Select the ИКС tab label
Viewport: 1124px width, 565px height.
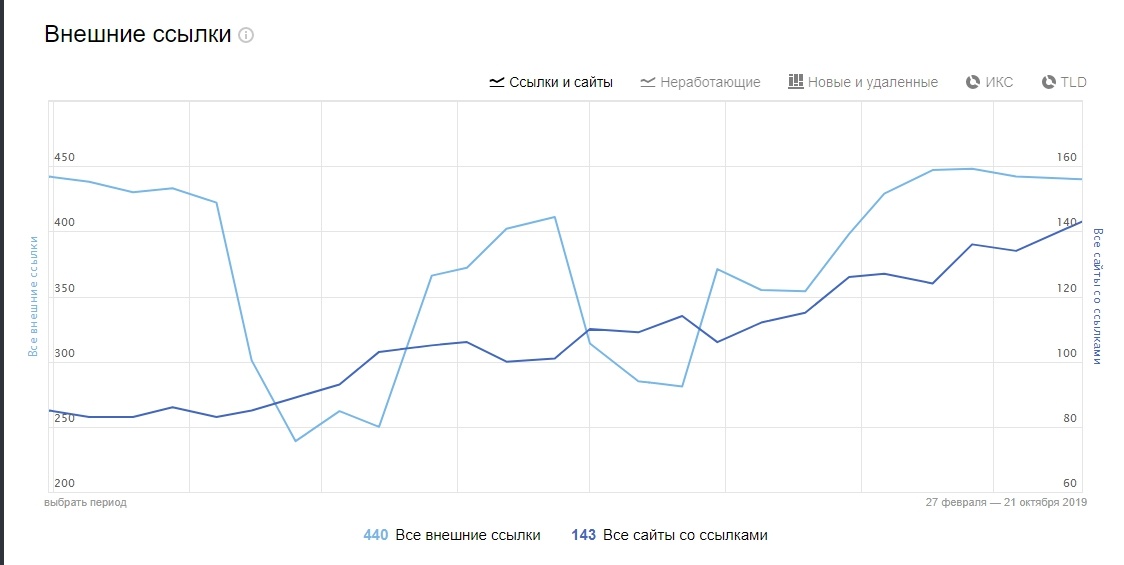pos(999,82)
